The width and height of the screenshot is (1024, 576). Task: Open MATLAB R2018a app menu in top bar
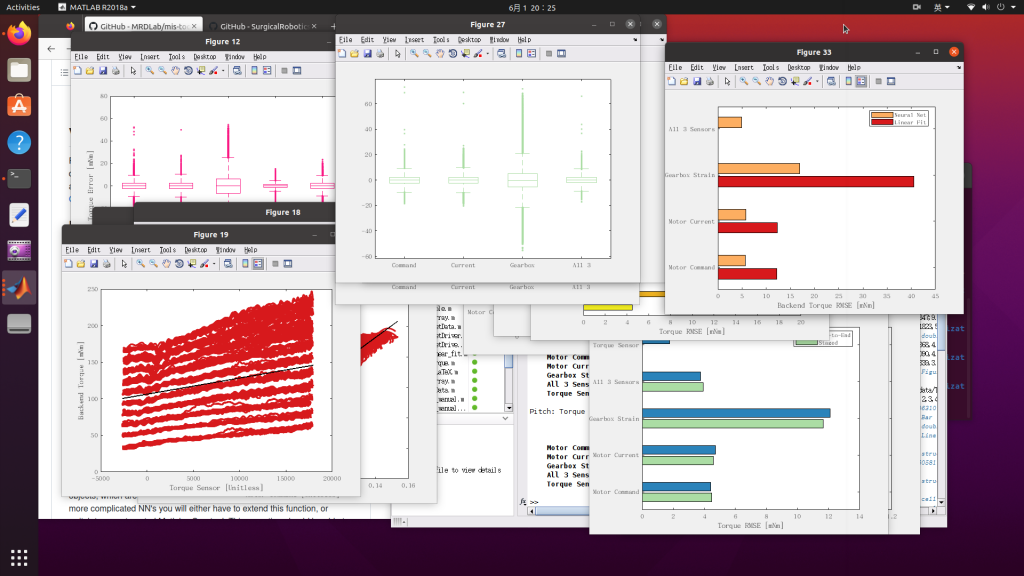[97, 7]
